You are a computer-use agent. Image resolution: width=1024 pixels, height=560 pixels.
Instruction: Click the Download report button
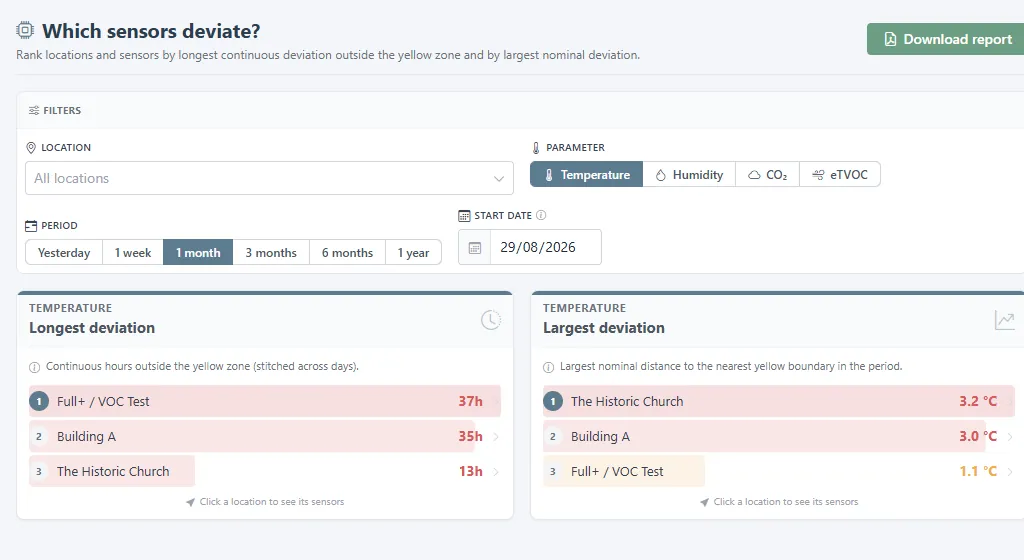(946, 39)
